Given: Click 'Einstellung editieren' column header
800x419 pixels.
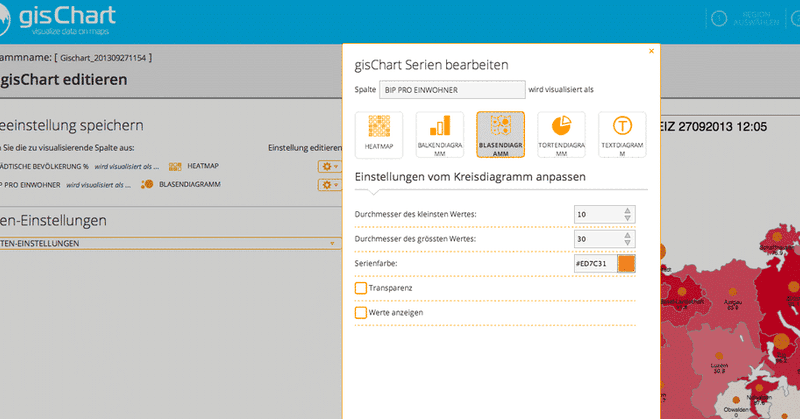Looking at the screenshot, I should (305, 147).
